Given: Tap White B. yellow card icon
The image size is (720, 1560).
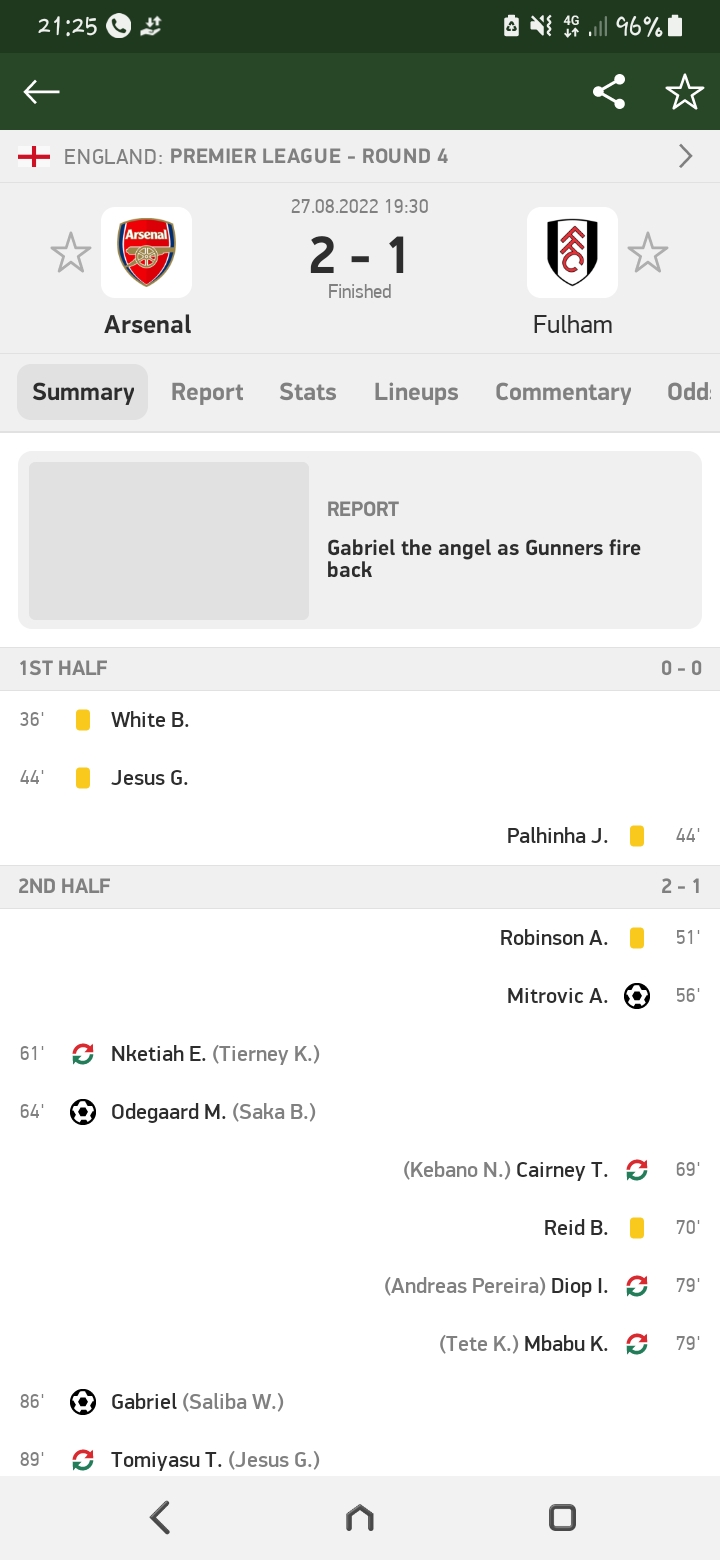Looking at the screenshot, I should click(83, 720).
